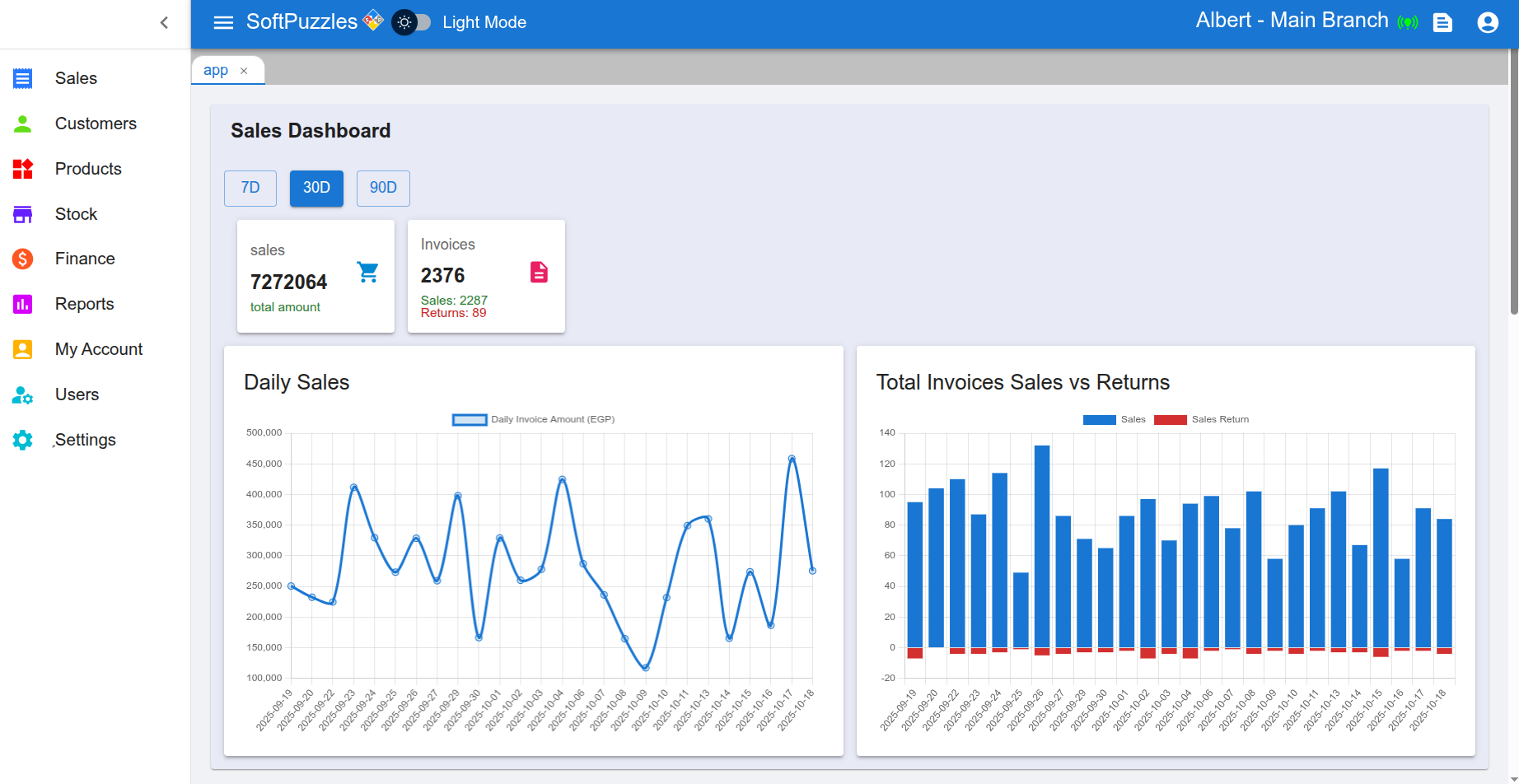Switch dashboard range to 90D
Screen dimensions: 1519x784
383,188
